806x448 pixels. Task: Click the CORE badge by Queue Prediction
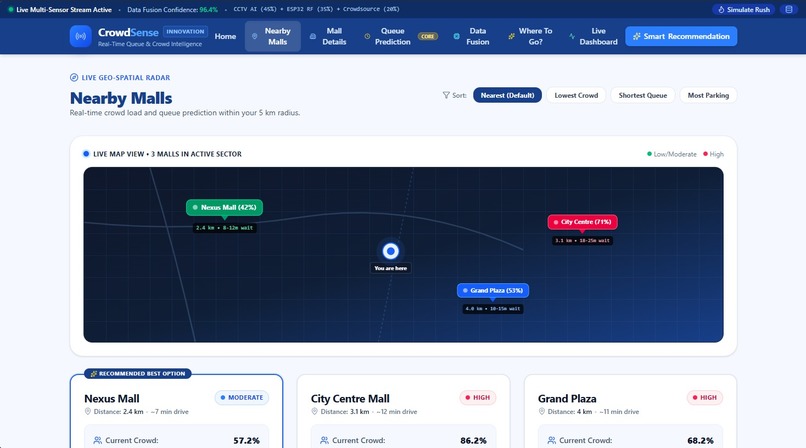coord(428,36)
